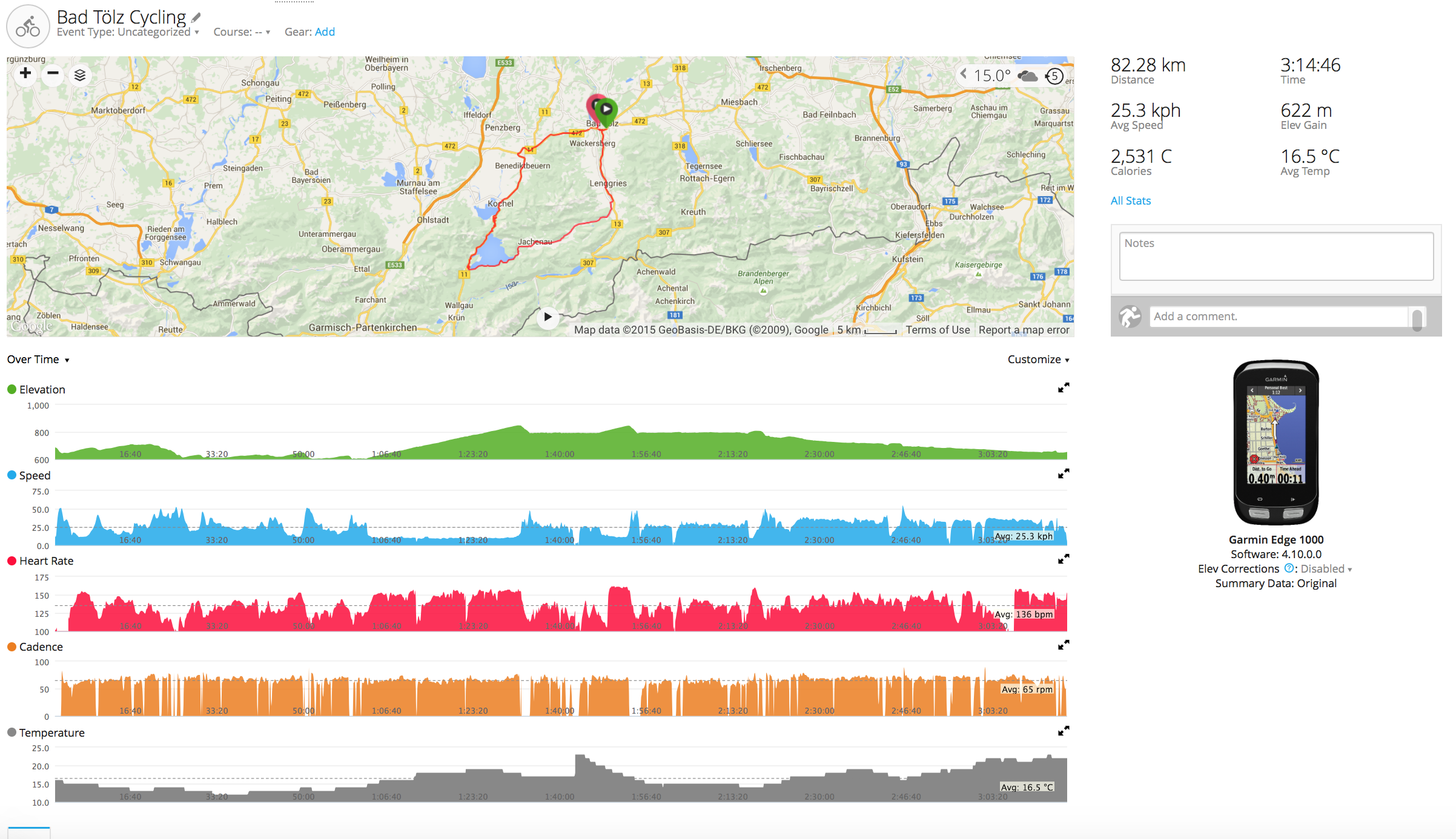This screenshot has width=1456, height=839.
Task: Play the route animation on map
Action: click(x=548, y=317)
